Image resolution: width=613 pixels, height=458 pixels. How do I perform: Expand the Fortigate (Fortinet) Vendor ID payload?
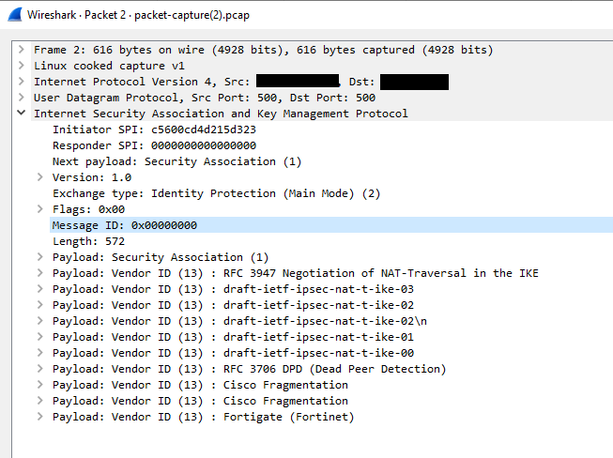click(x=40, y=417)
